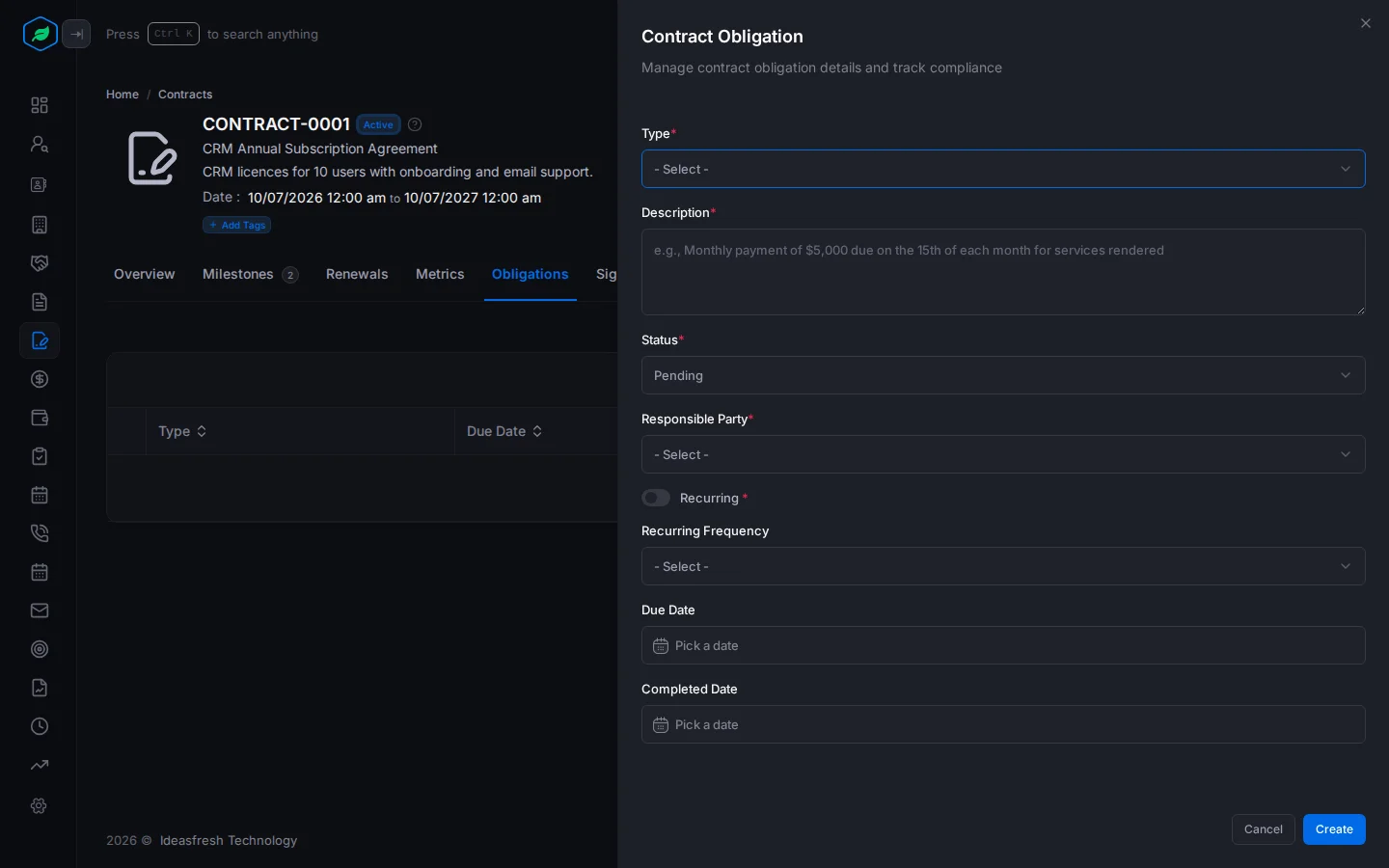Open the building companies icon in sidebar
Screen dimensions: 1389x868
coord(40,225)
